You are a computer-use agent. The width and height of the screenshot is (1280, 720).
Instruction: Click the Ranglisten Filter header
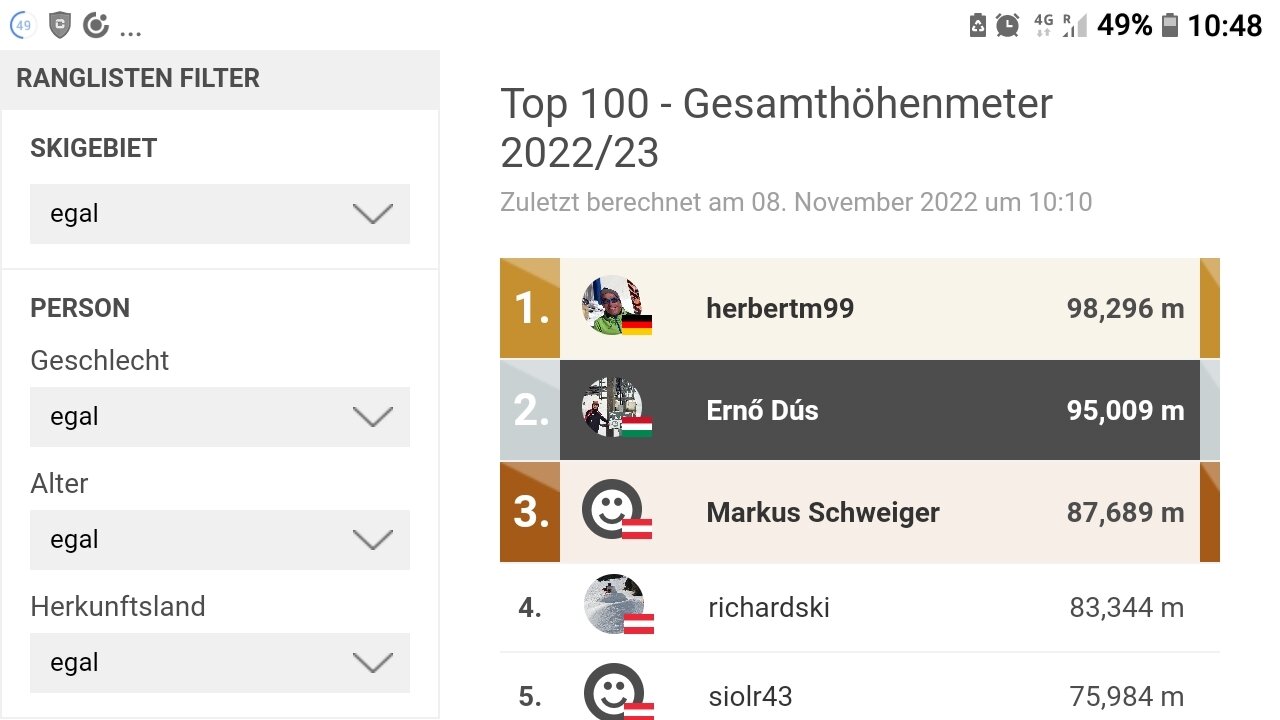(138, 79)
